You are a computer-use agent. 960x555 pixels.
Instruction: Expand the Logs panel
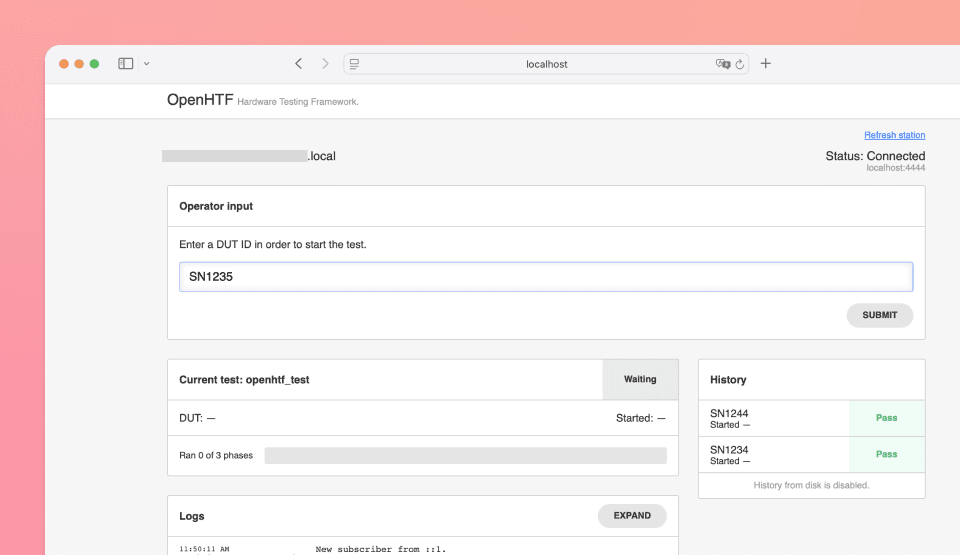[x=632, y=516]
